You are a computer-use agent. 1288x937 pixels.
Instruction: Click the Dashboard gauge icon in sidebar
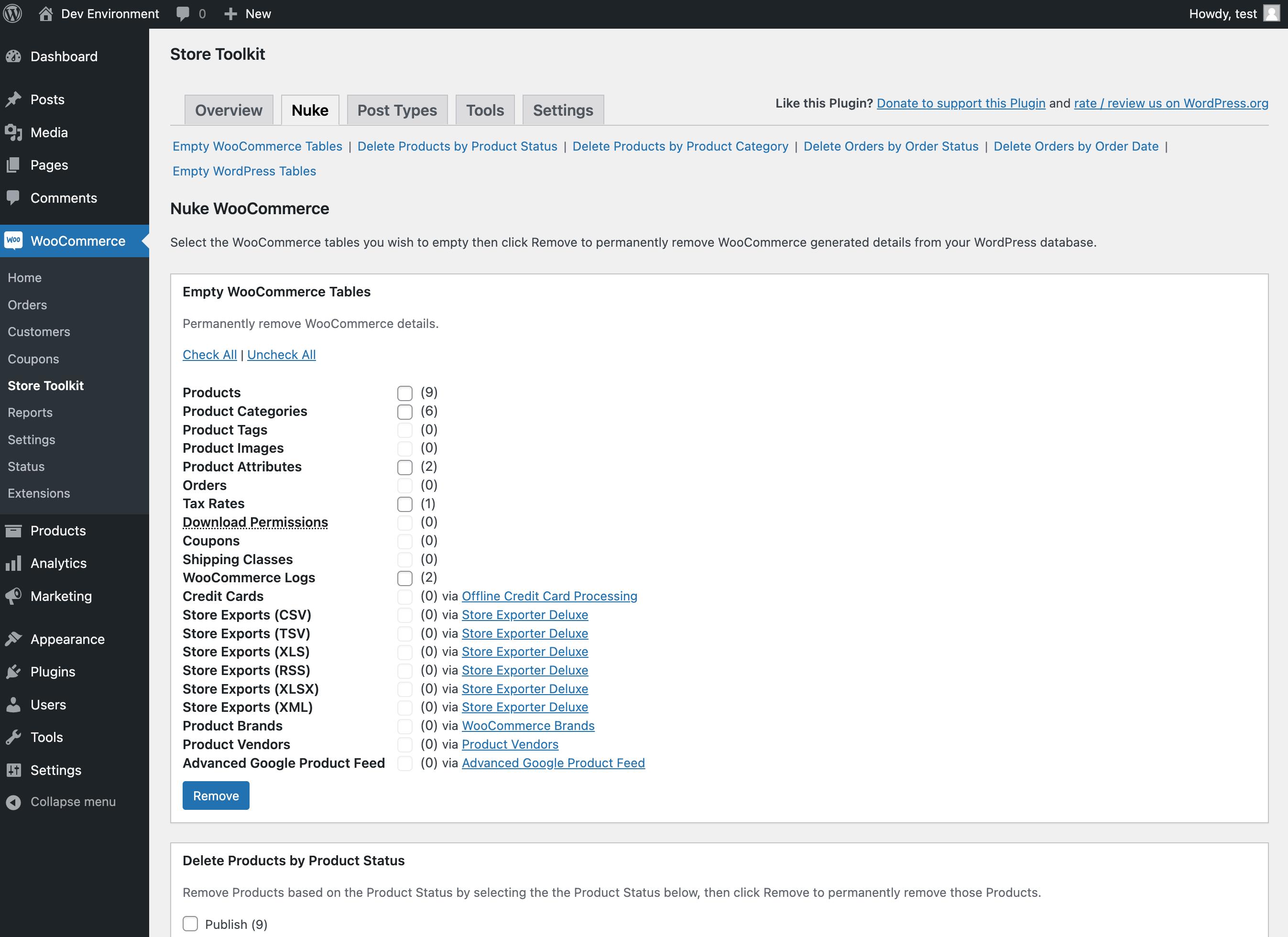14,56
